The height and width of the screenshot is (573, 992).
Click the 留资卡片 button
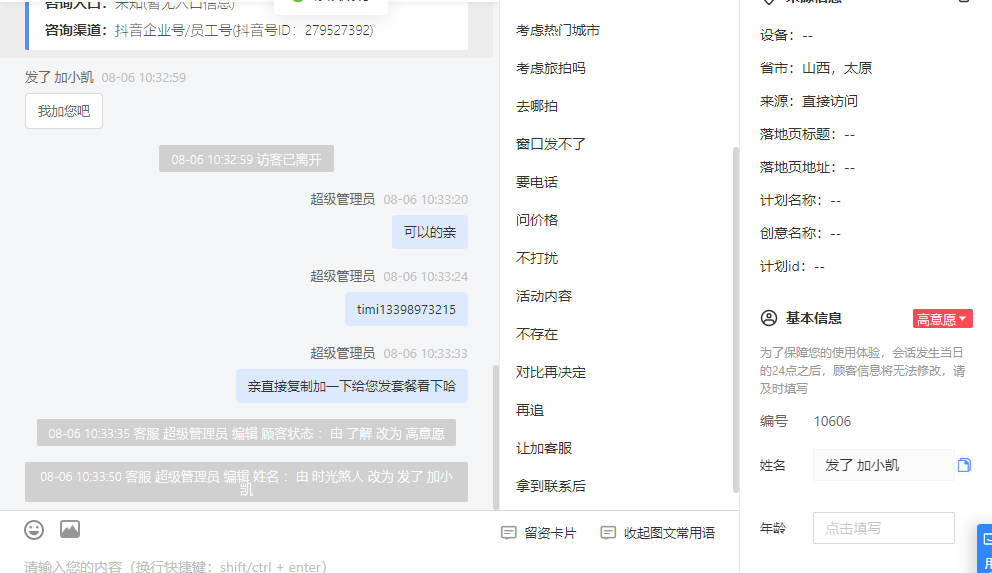(538, 533)
